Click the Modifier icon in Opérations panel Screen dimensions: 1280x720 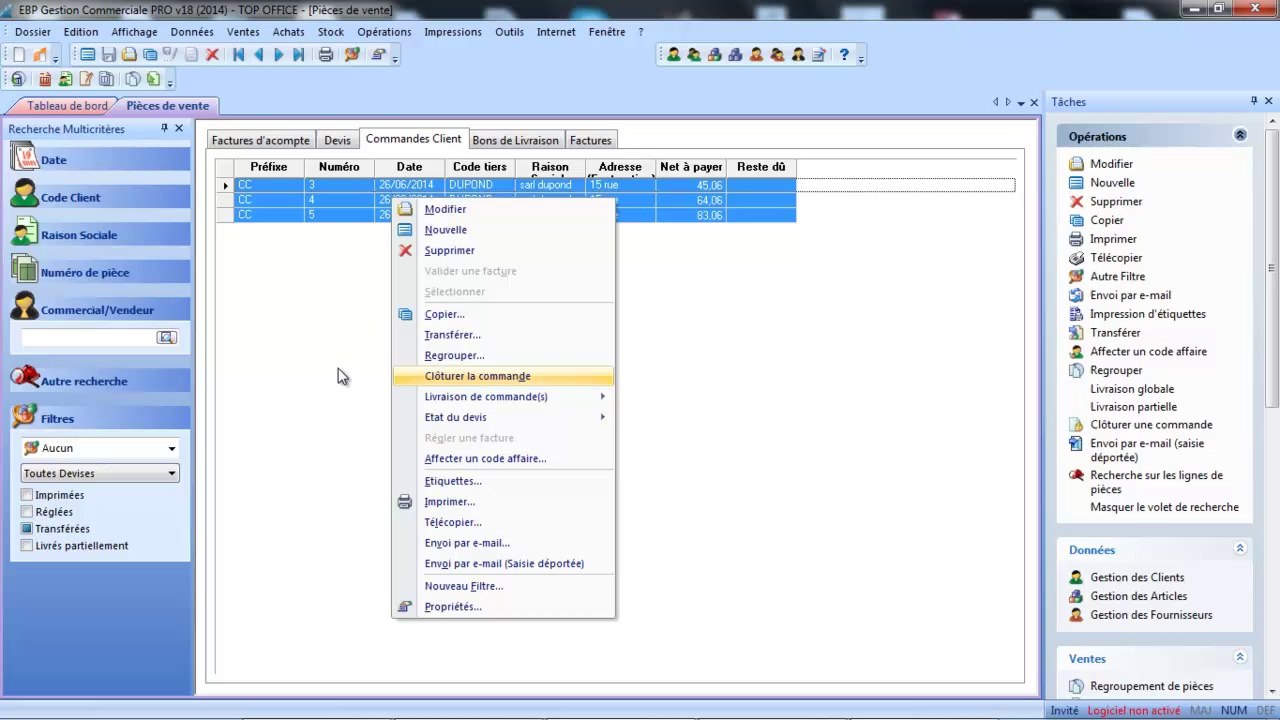[1076, 164]
